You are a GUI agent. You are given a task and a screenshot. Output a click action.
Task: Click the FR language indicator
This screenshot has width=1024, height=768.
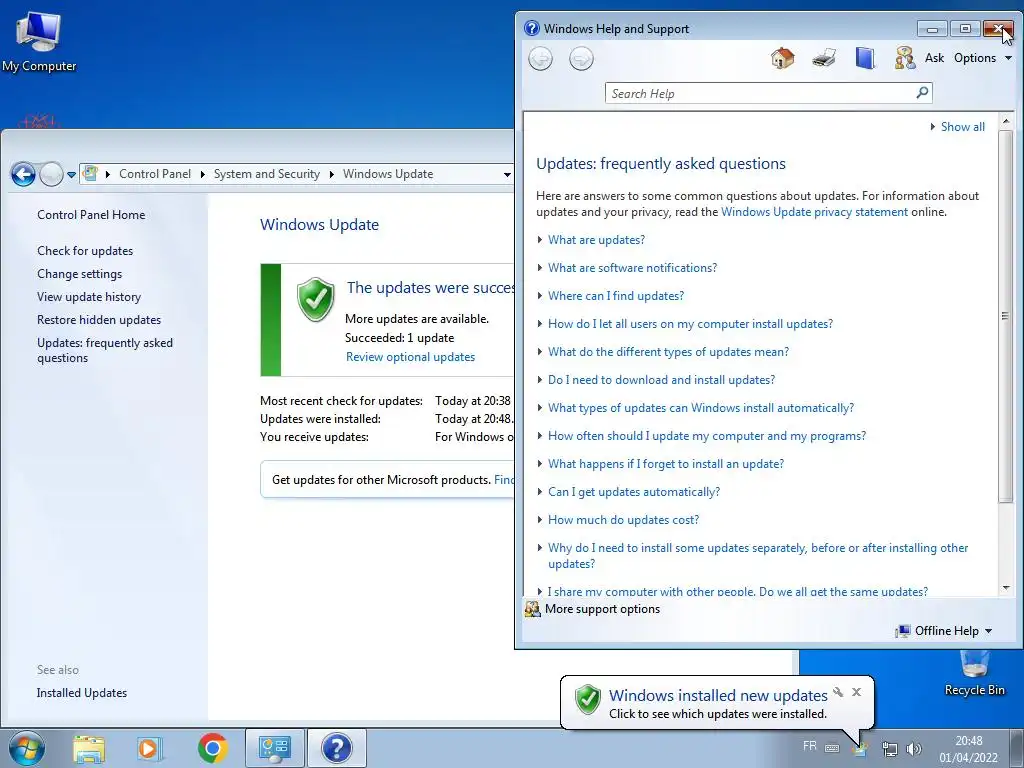coord(810,746)
